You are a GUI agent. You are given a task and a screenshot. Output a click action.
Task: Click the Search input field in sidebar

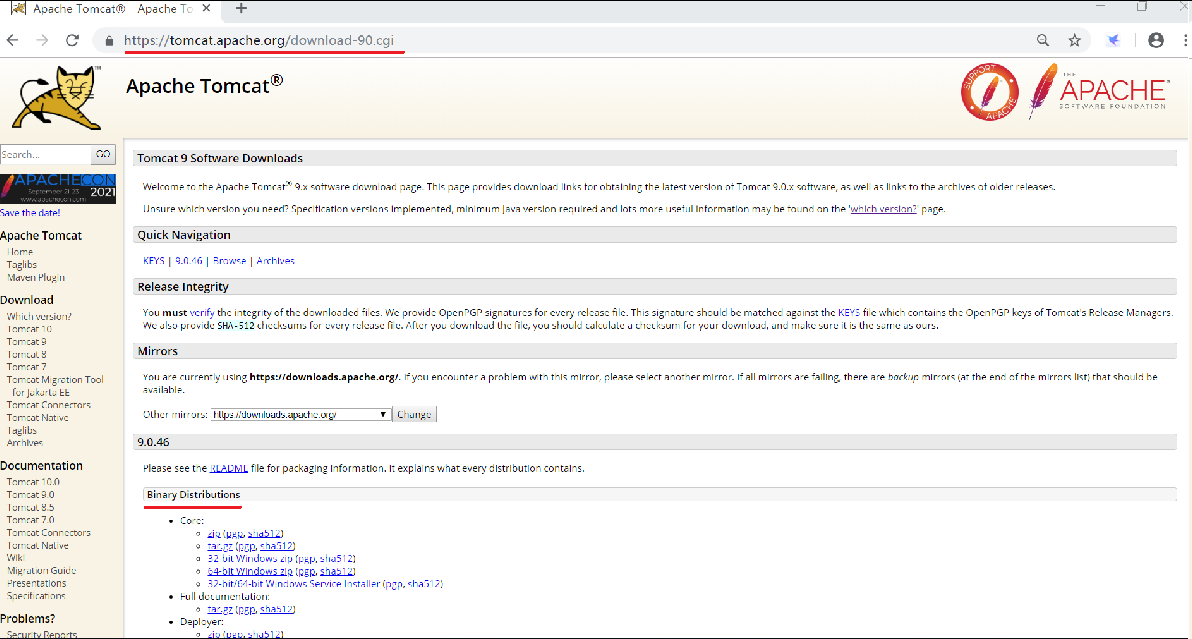click(x=46, y=154)
